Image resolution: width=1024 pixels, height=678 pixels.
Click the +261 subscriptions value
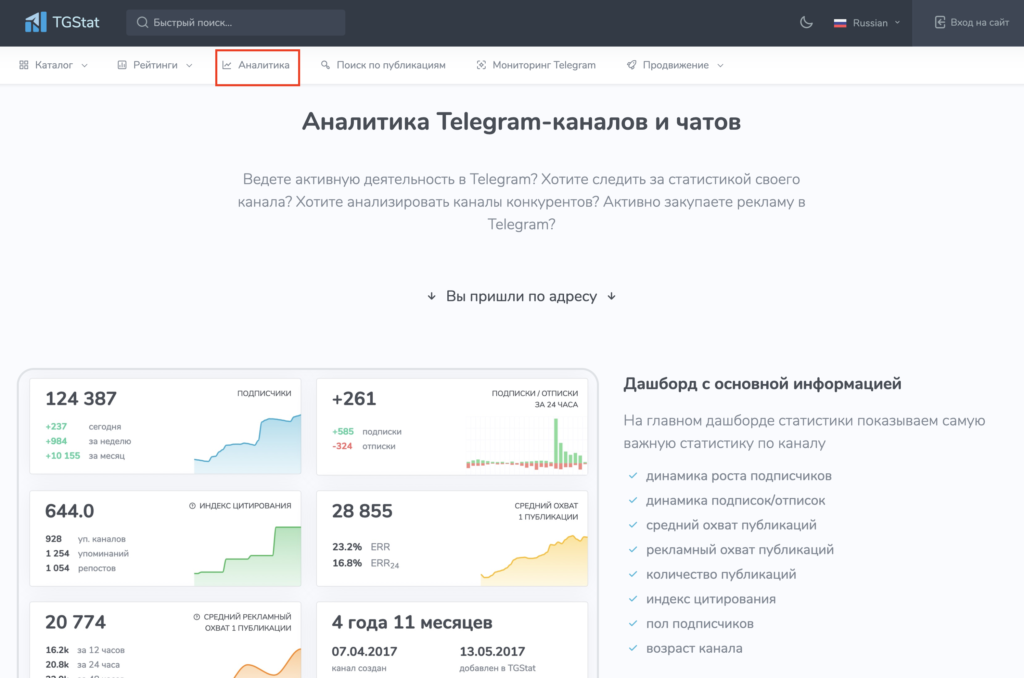[x=354, y=399]
